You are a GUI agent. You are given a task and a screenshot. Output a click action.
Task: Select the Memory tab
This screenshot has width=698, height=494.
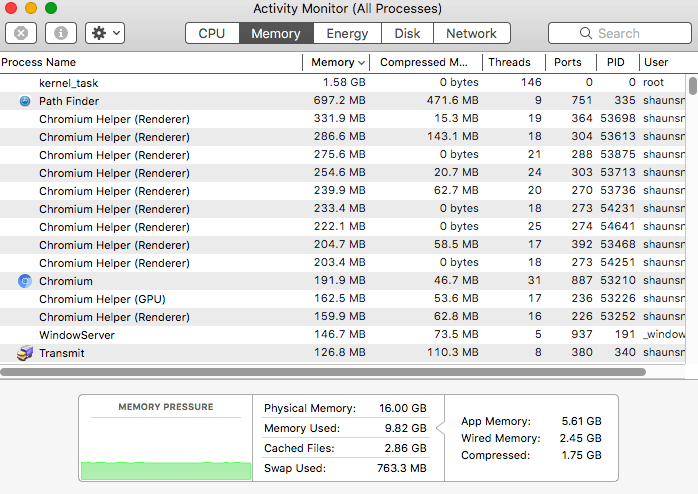click(x=276, y=33)
